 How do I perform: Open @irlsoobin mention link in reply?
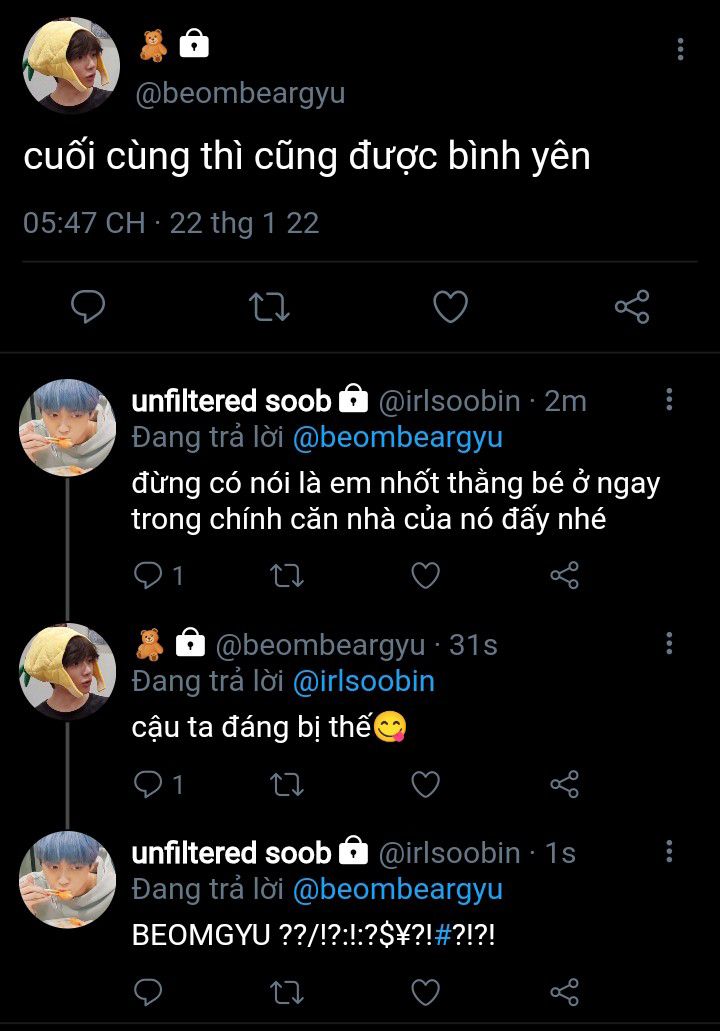[x=363, y=682]
